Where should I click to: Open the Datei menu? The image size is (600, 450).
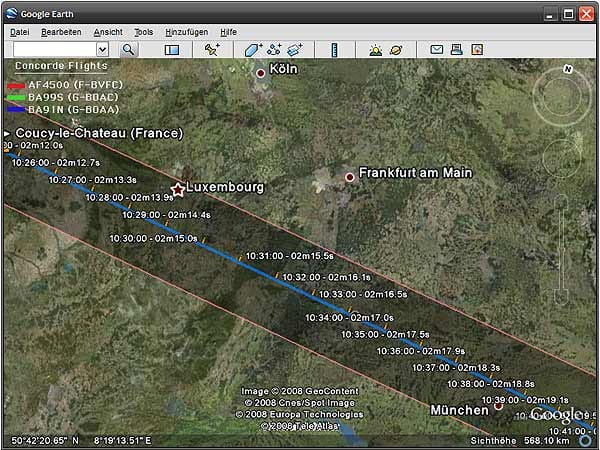(20, 32)
